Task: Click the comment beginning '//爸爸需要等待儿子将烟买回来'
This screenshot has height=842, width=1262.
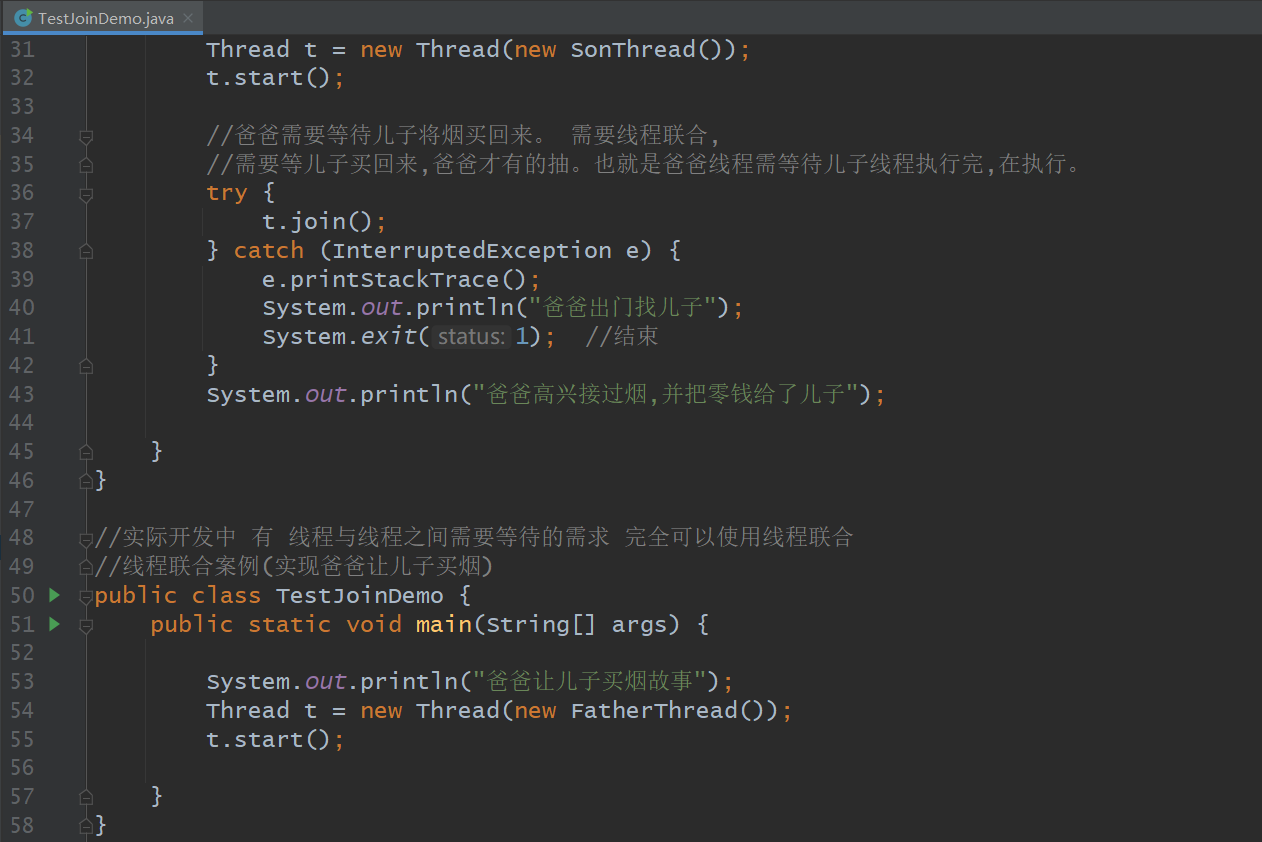Action: pos(463,136)
